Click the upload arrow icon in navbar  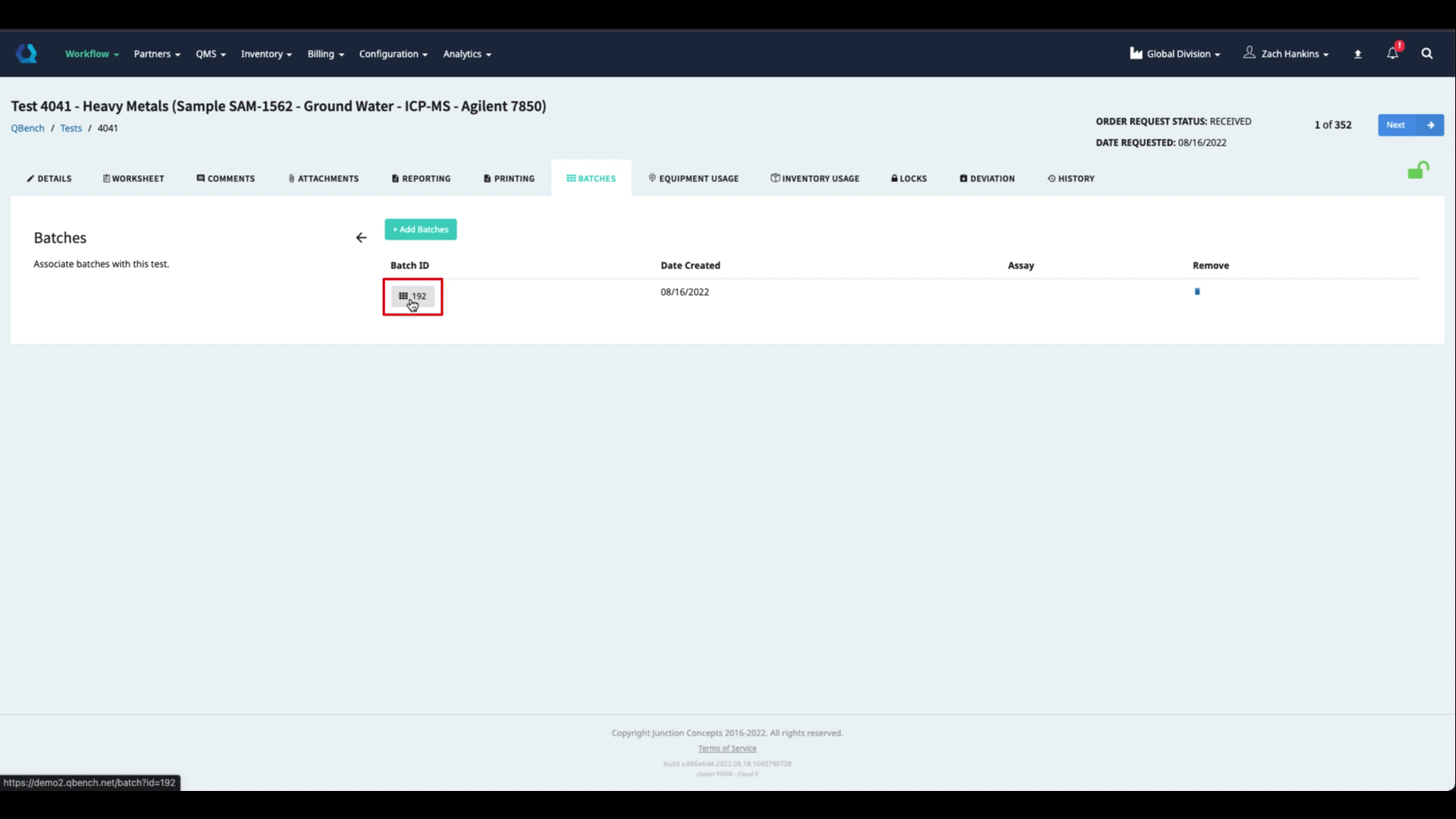click(1357, 54)
